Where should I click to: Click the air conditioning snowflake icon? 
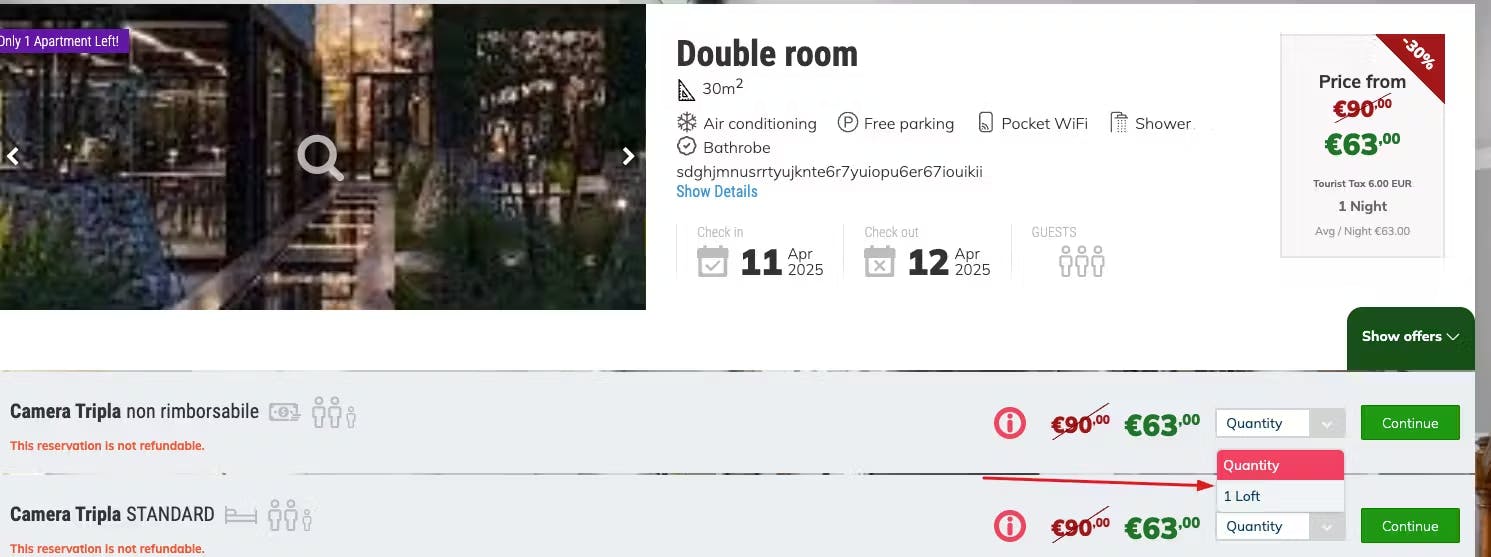pos(687,123)
